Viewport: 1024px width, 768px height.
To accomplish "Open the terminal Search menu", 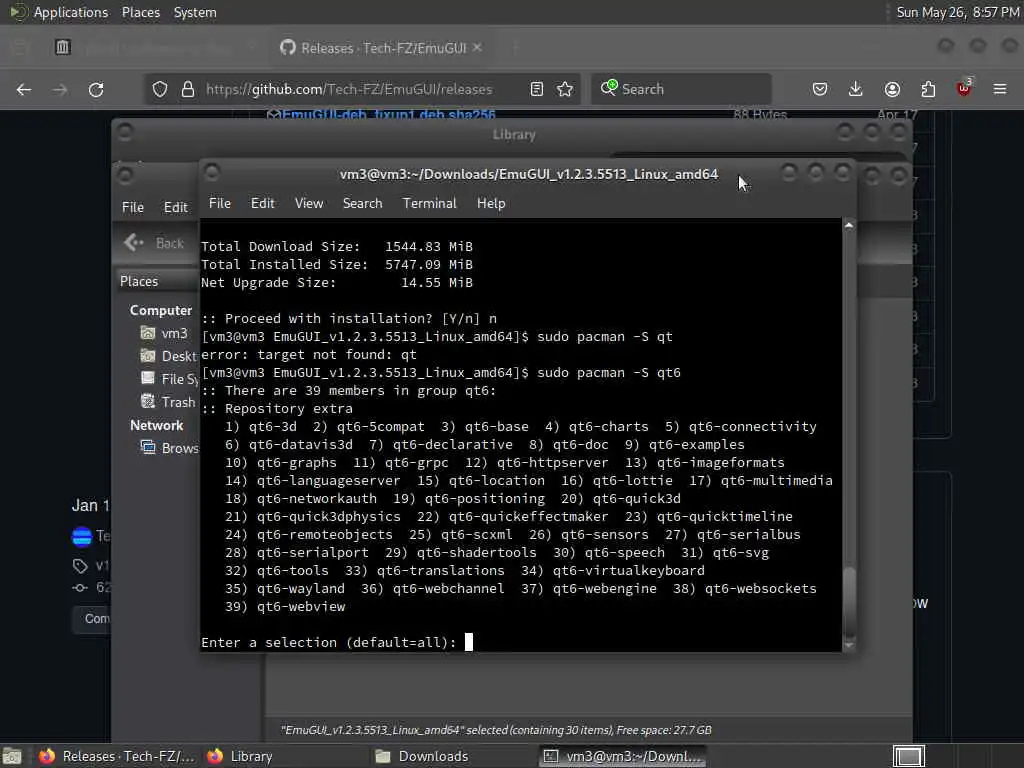I will (362, 203).
